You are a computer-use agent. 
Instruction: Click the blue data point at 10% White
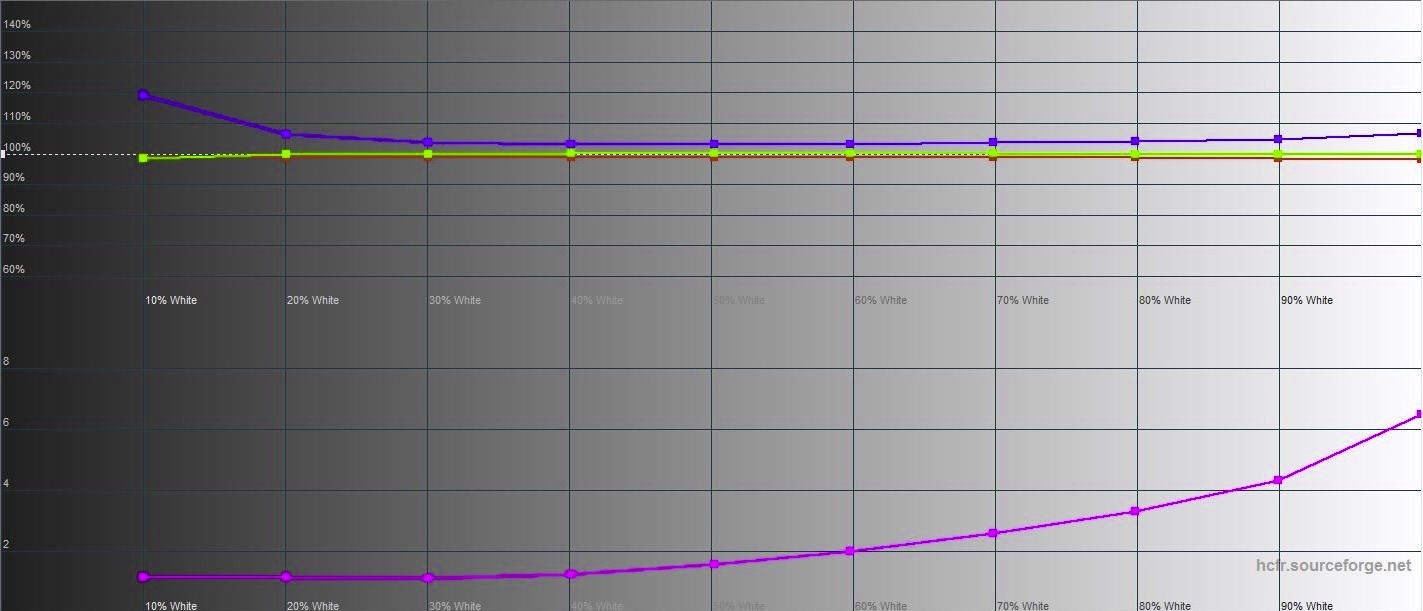tap(143, 95)
